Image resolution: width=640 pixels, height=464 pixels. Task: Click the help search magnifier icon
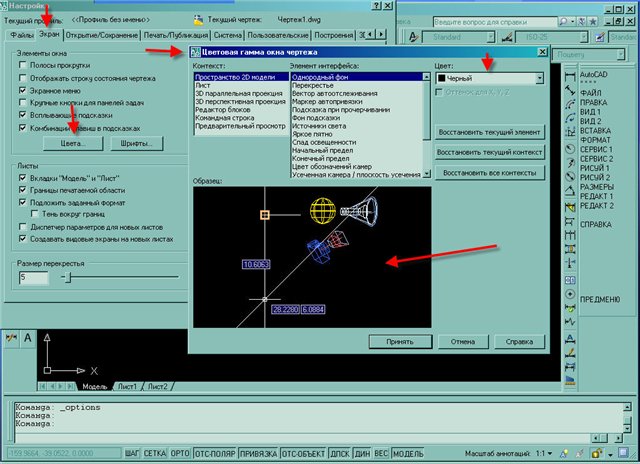point(563,22)
